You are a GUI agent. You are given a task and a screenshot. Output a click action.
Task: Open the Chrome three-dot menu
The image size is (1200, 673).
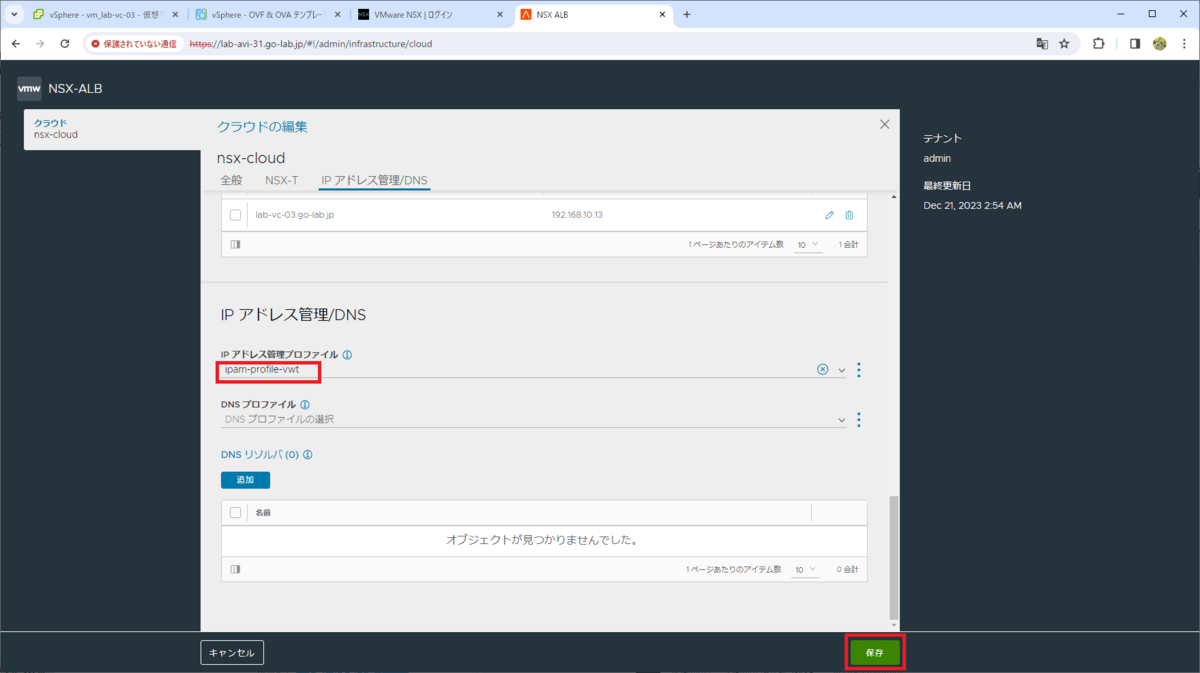(1183, 44)
